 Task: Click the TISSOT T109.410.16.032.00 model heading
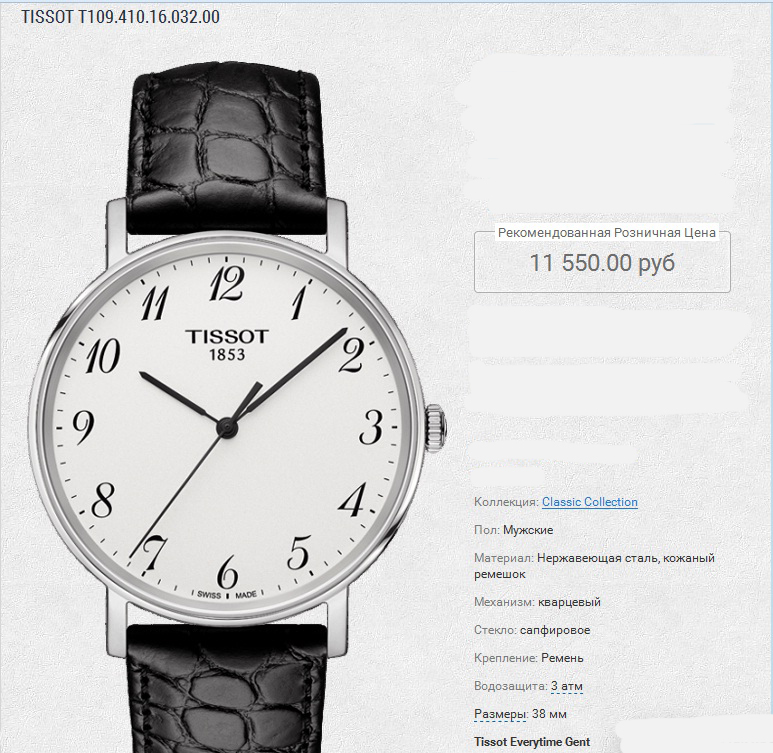121,17
